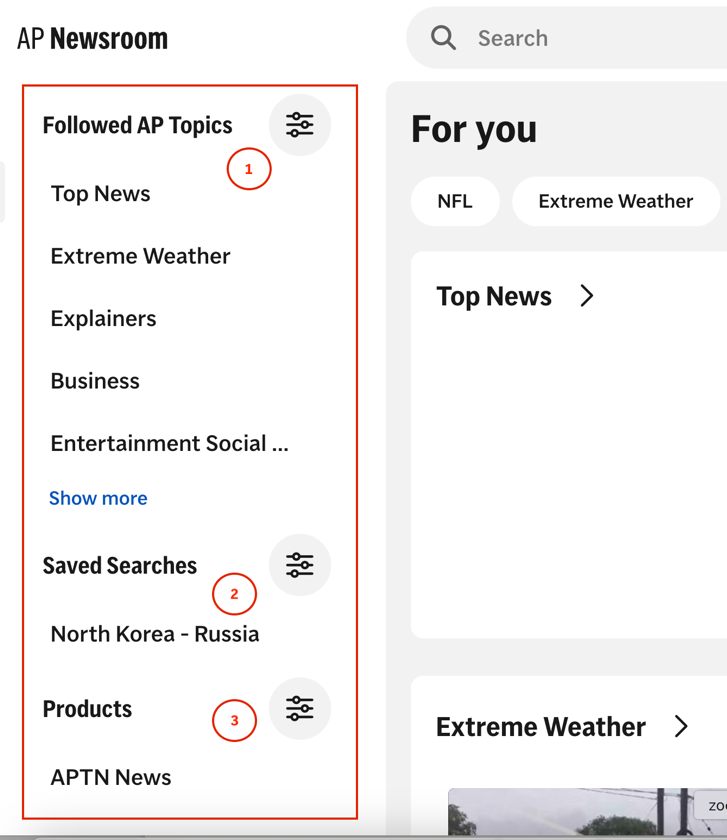Click the For you heading
Image resolution: width=727 pixels, height=840 pixels.
pyautogui.click(x=474, y=129)
